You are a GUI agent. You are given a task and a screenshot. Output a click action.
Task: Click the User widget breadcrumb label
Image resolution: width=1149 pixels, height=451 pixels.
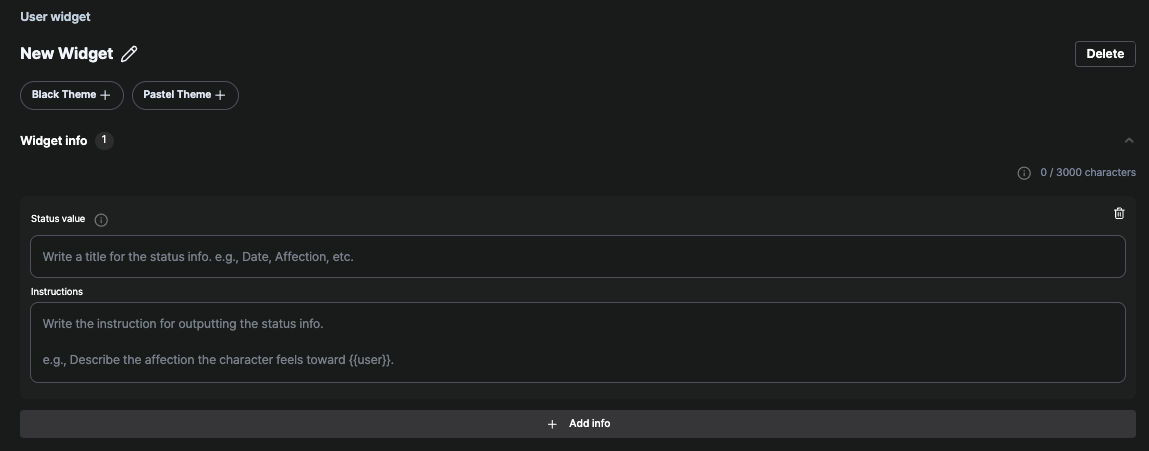pos(56,16)
